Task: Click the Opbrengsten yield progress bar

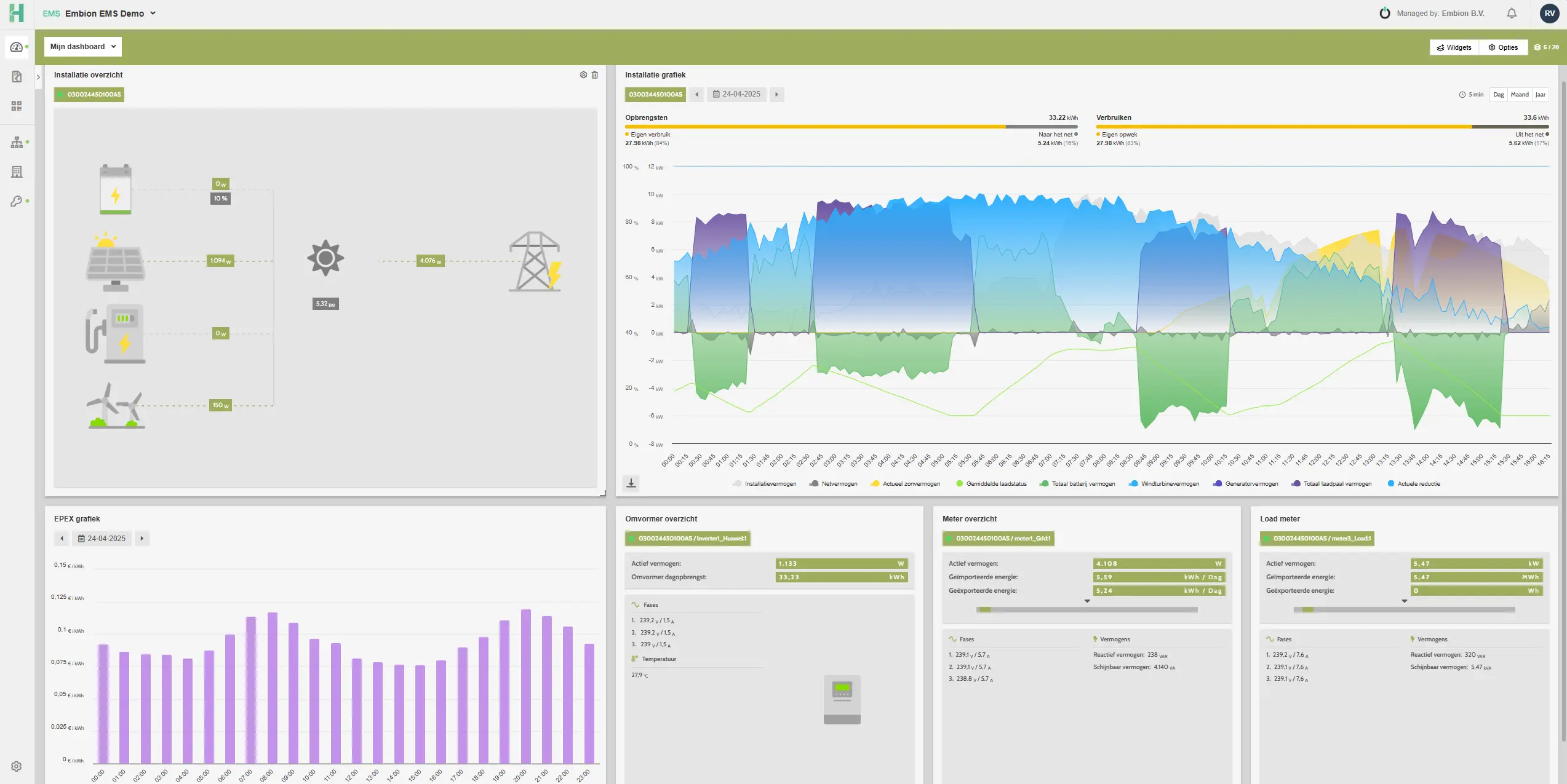Action: pos(851,127)
